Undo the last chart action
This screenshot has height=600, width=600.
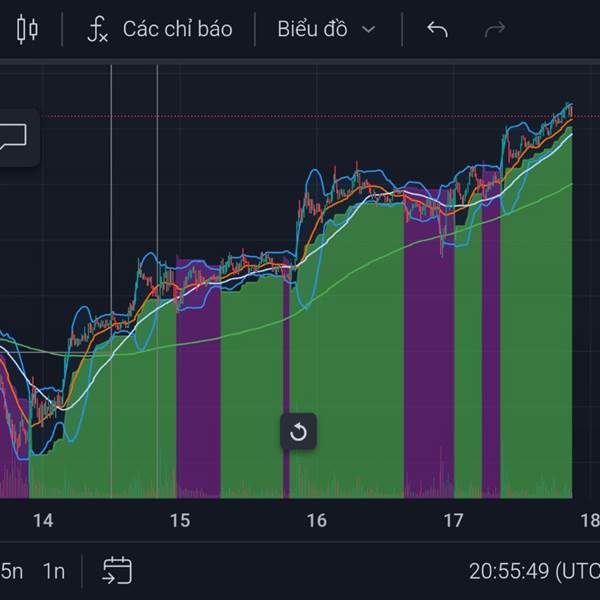(437, 29)
